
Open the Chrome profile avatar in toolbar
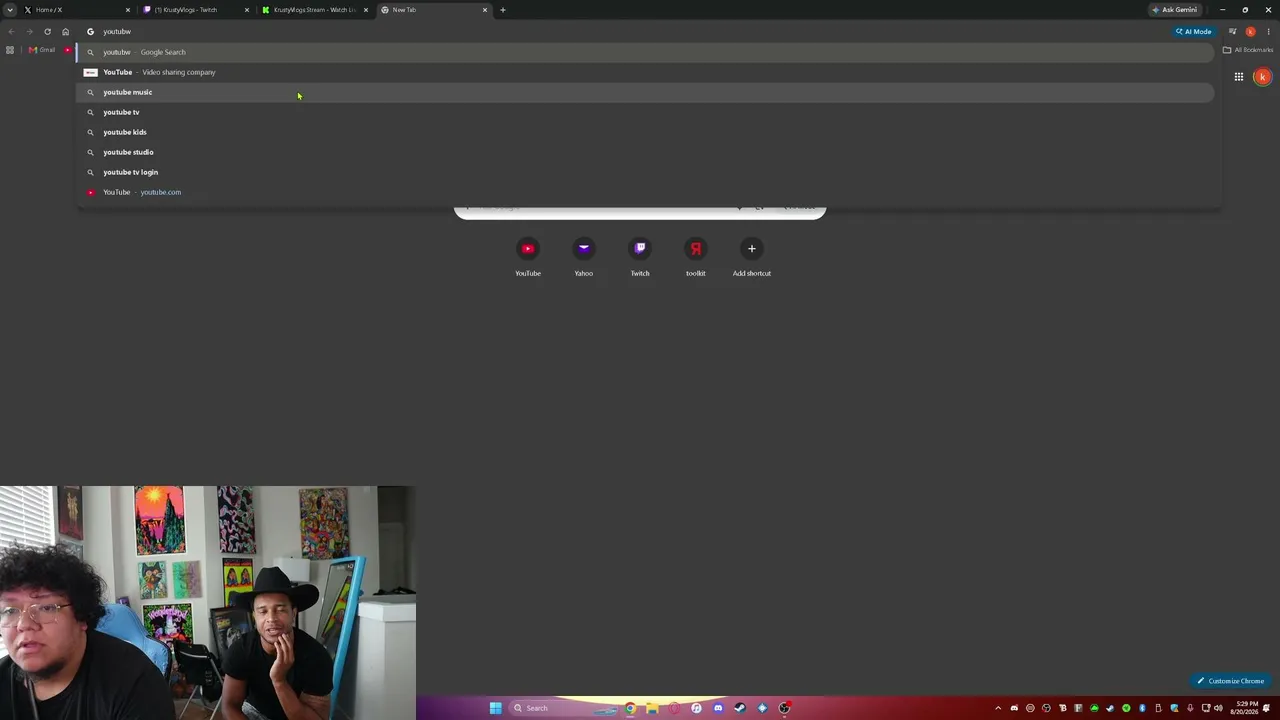tap(1250, 31)
